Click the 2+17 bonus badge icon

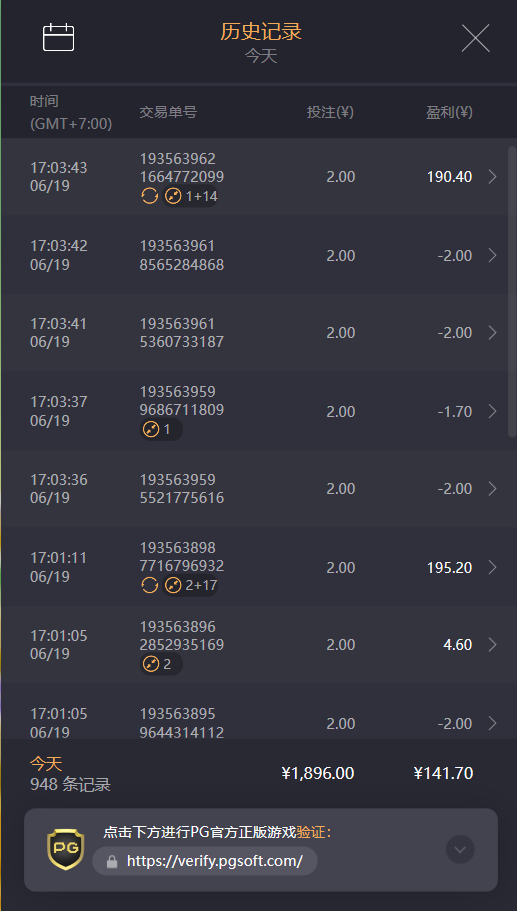click(x=173, y=585)
